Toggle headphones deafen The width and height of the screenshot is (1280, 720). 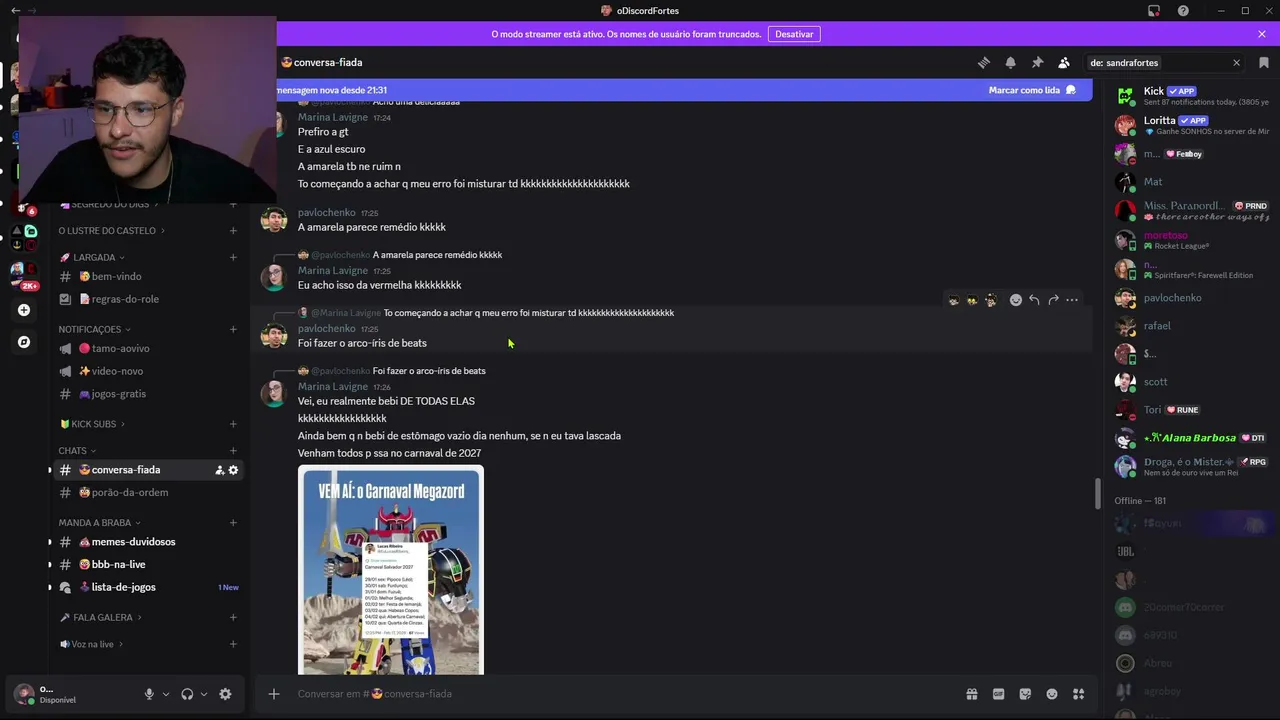click(187, 694)
